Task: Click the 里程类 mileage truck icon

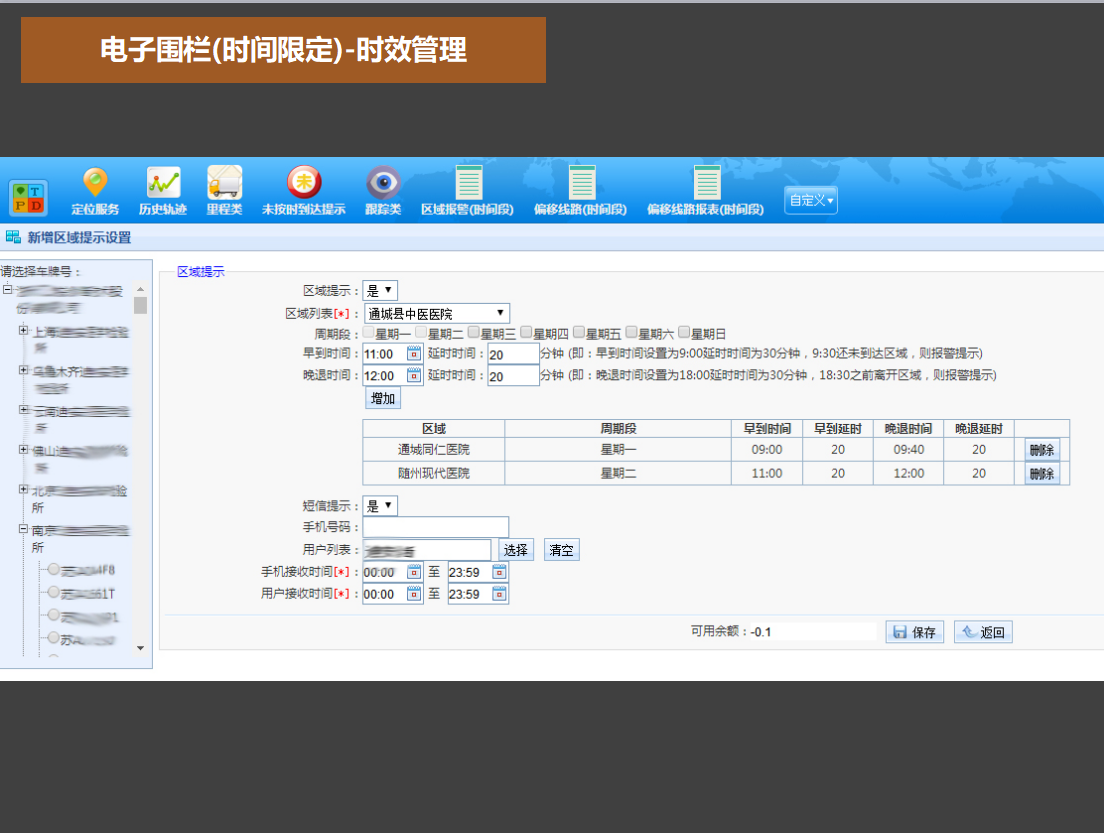Action: click(224, 184)
